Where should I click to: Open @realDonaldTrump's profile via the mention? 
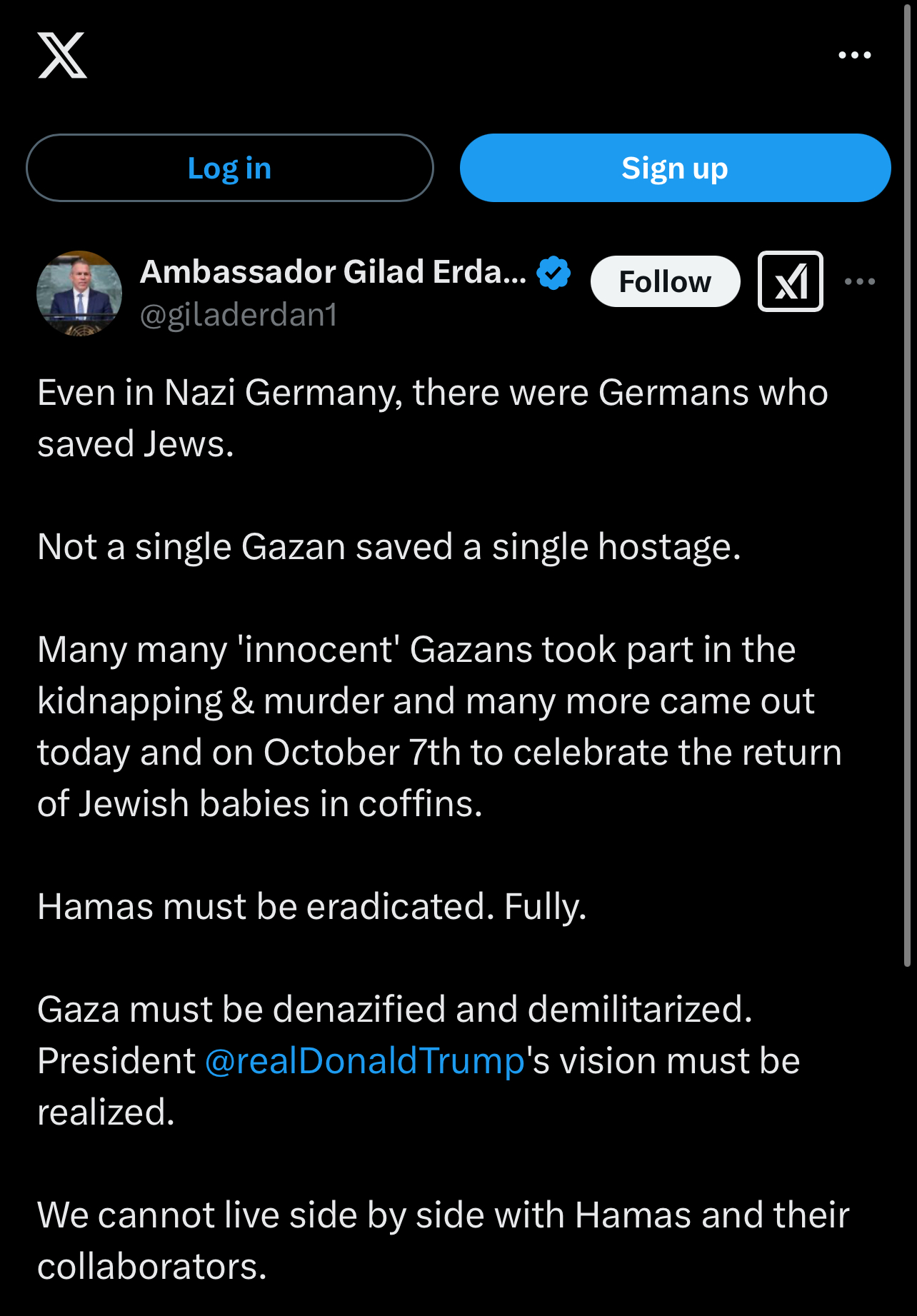[366, 1060]
